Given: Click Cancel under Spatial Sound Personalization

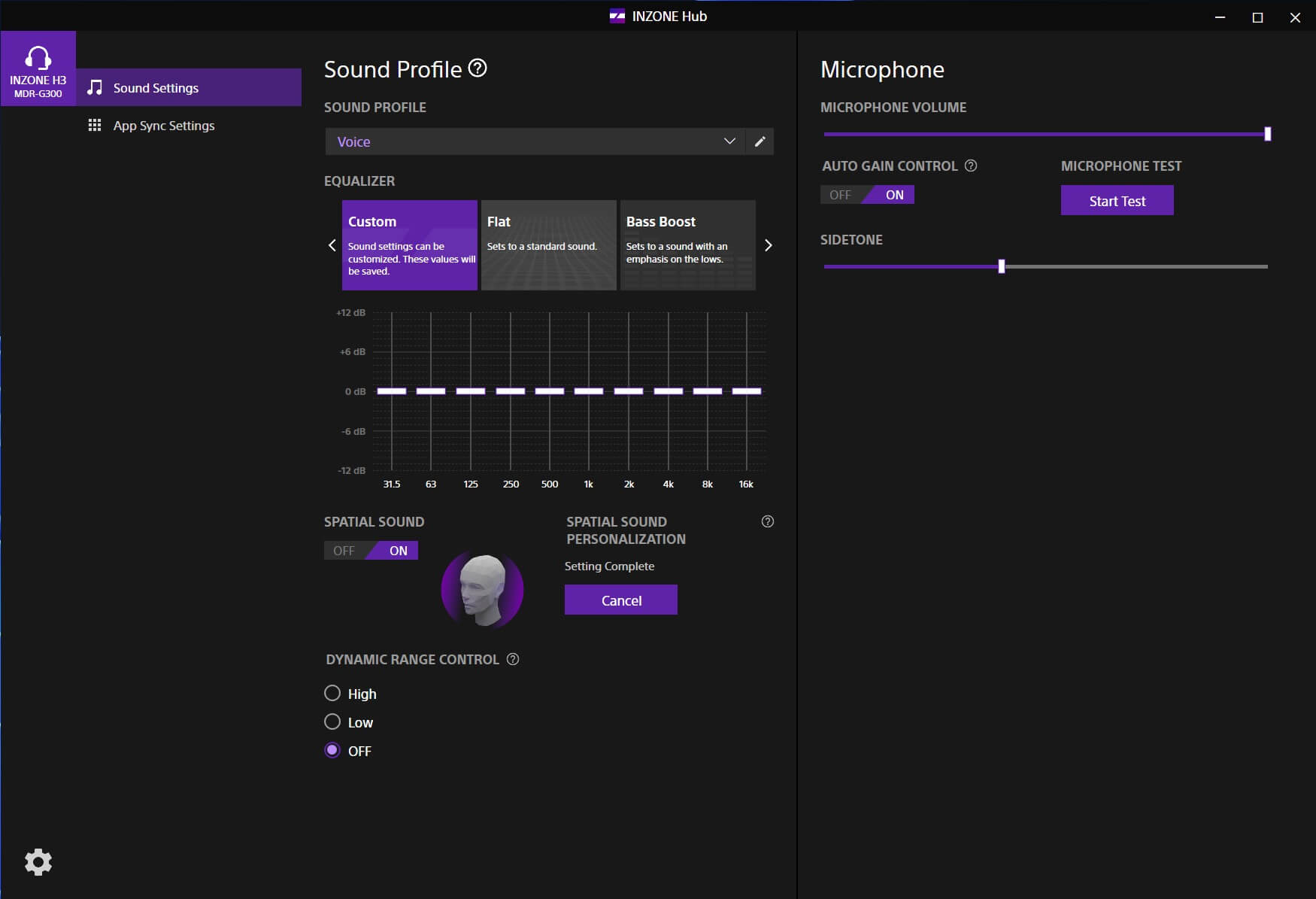Looking at the screenshot, I should 620,600.
